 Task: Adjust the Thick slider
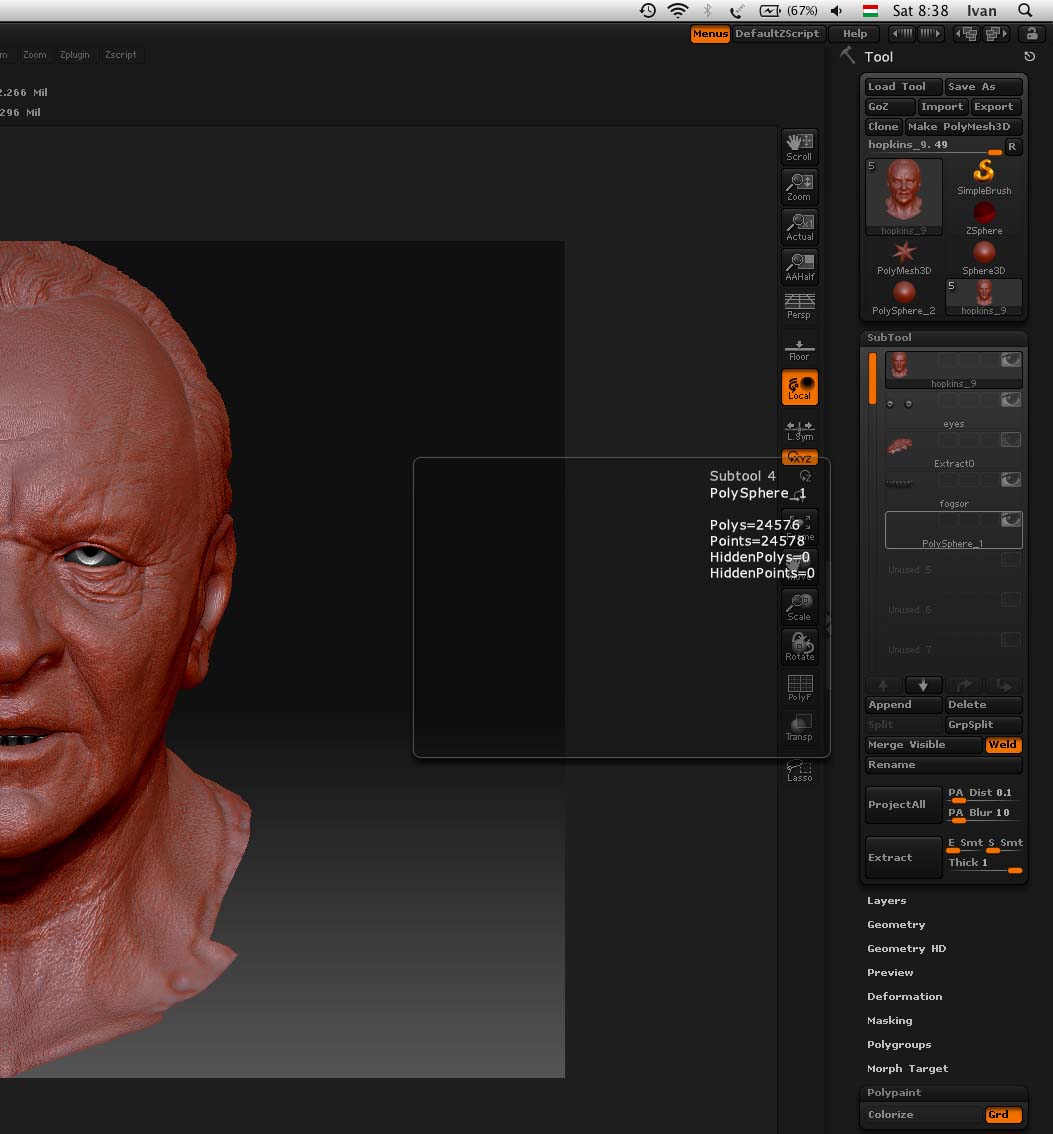click(984, 866)
